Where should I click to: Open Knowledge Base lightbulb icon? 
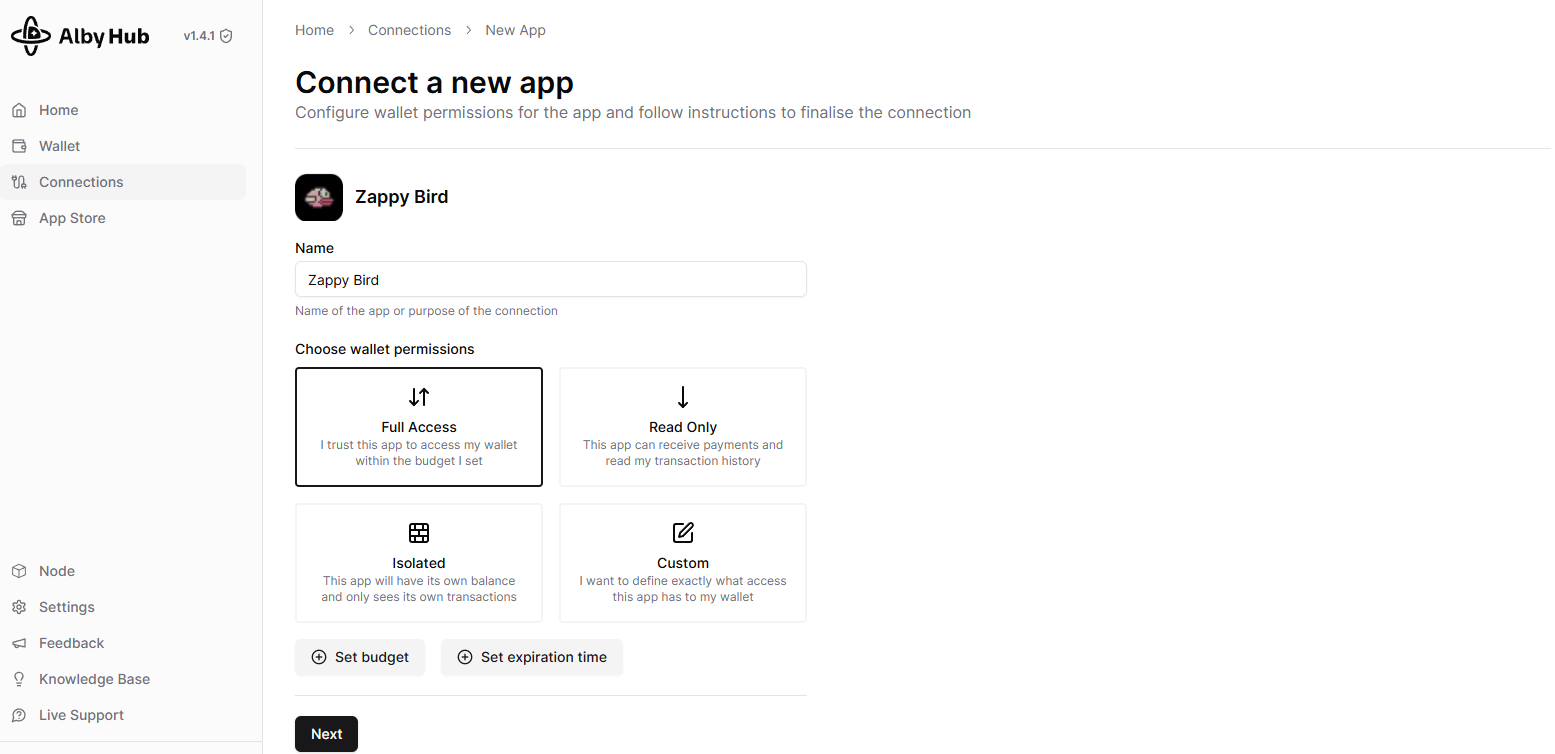19,679
